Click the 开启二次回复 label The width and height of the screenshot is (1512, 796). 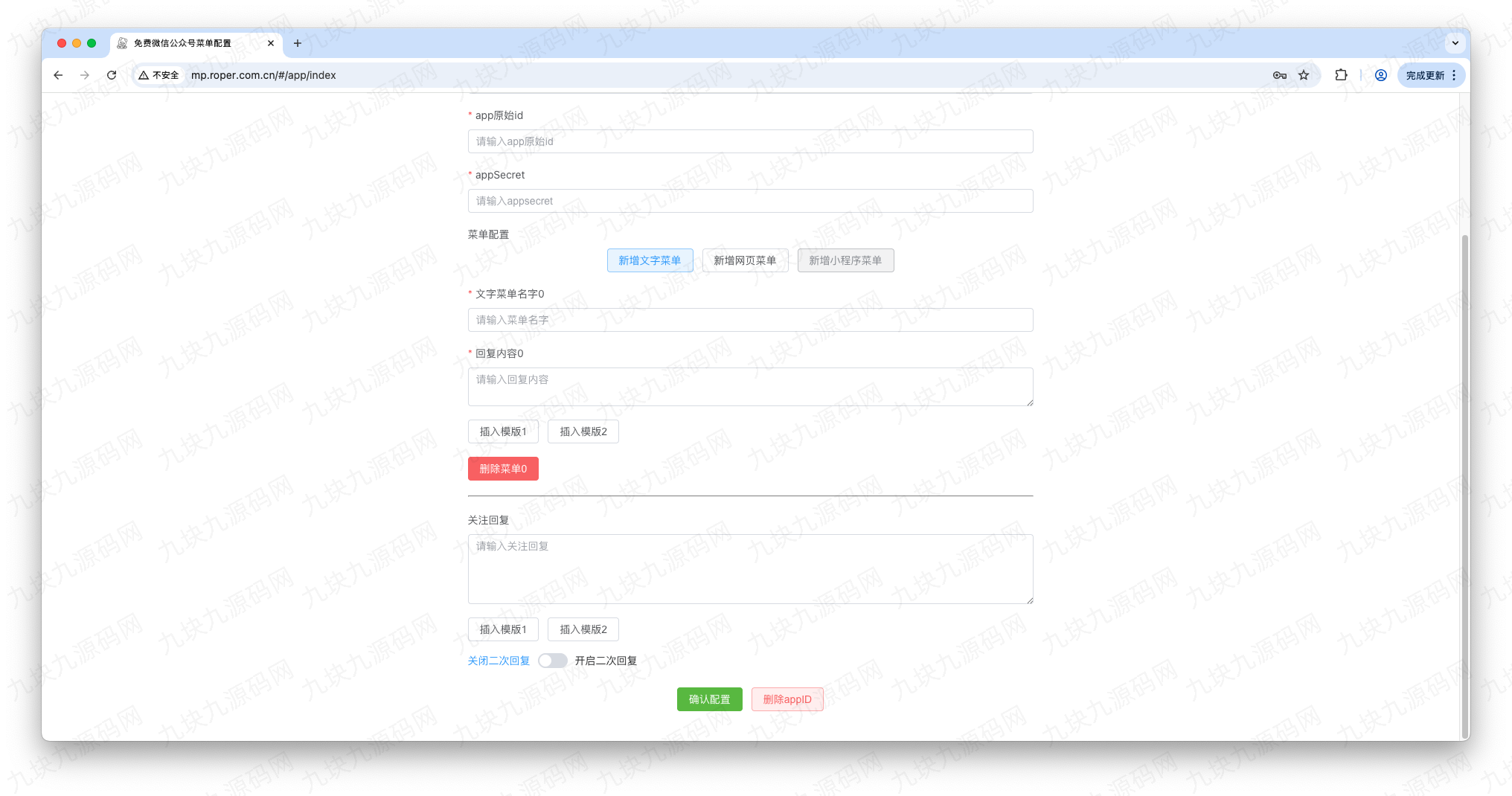606,661
